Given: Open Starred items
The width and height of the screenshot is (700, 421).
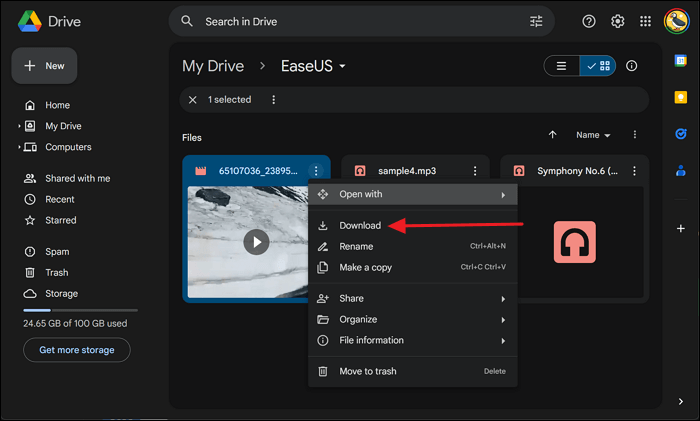Looking at the screenshot, I should tap(60, 220).
